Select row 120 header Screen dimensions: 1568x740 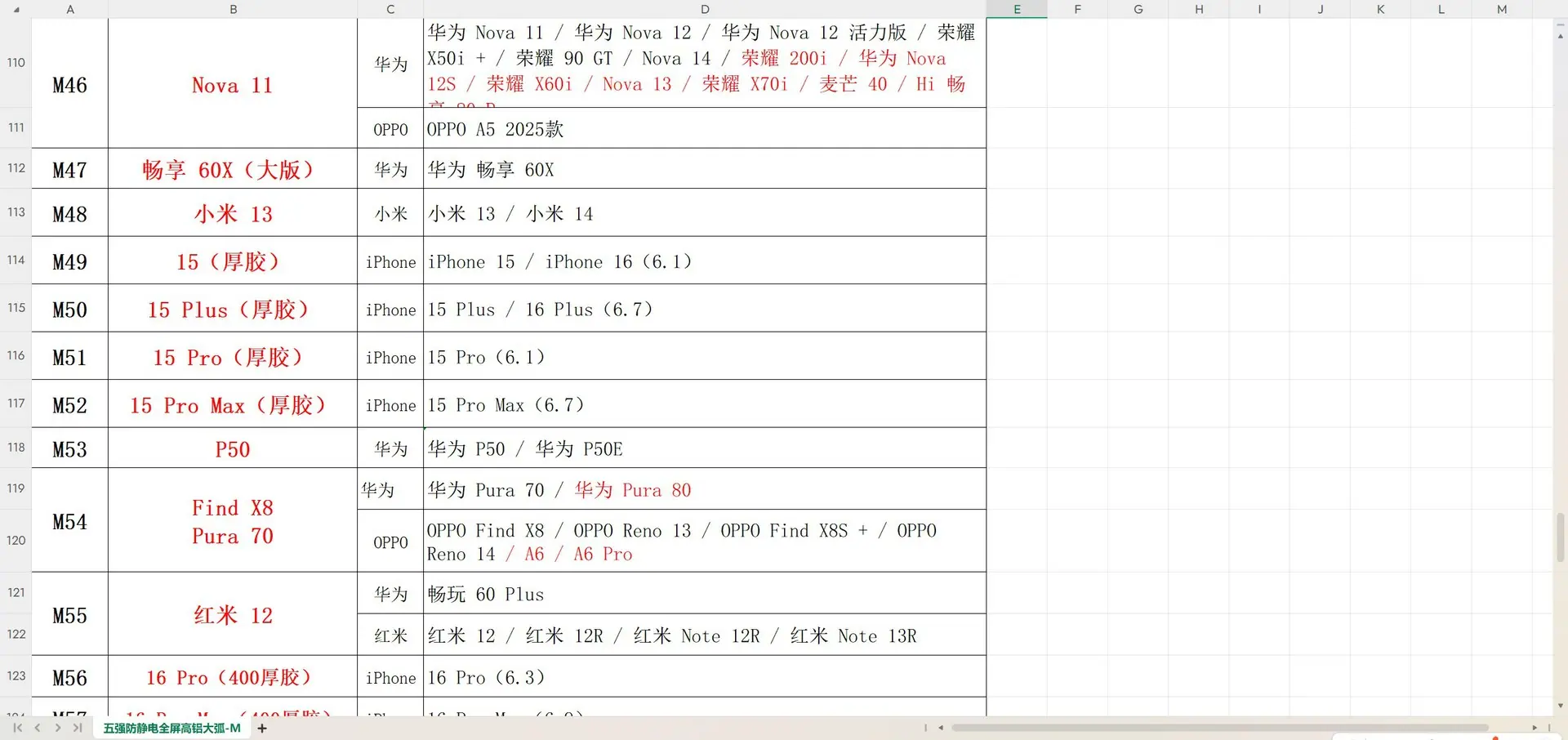tap(16, 541)
